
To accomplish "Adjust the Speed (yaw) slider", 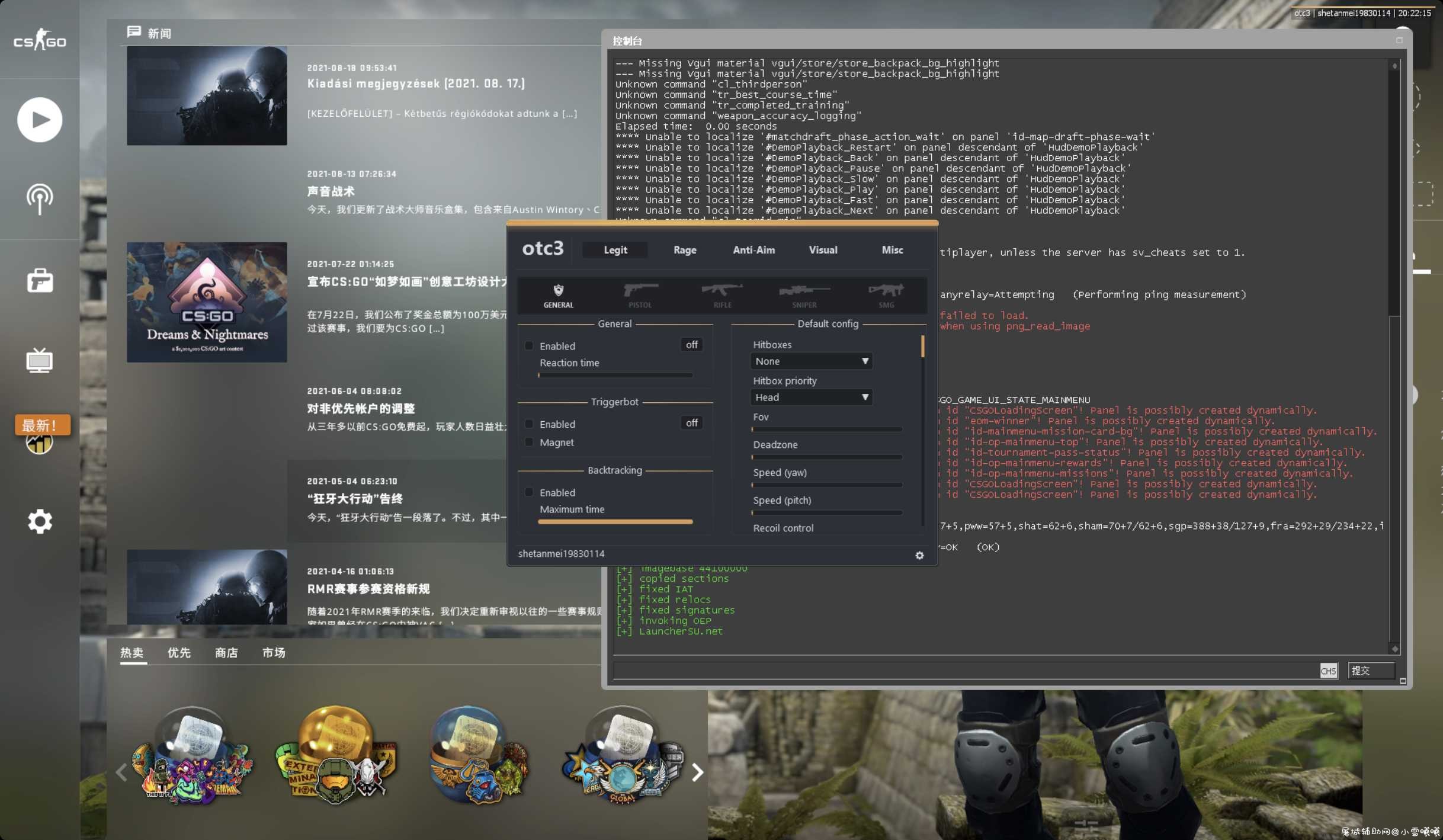I will 826,485.
